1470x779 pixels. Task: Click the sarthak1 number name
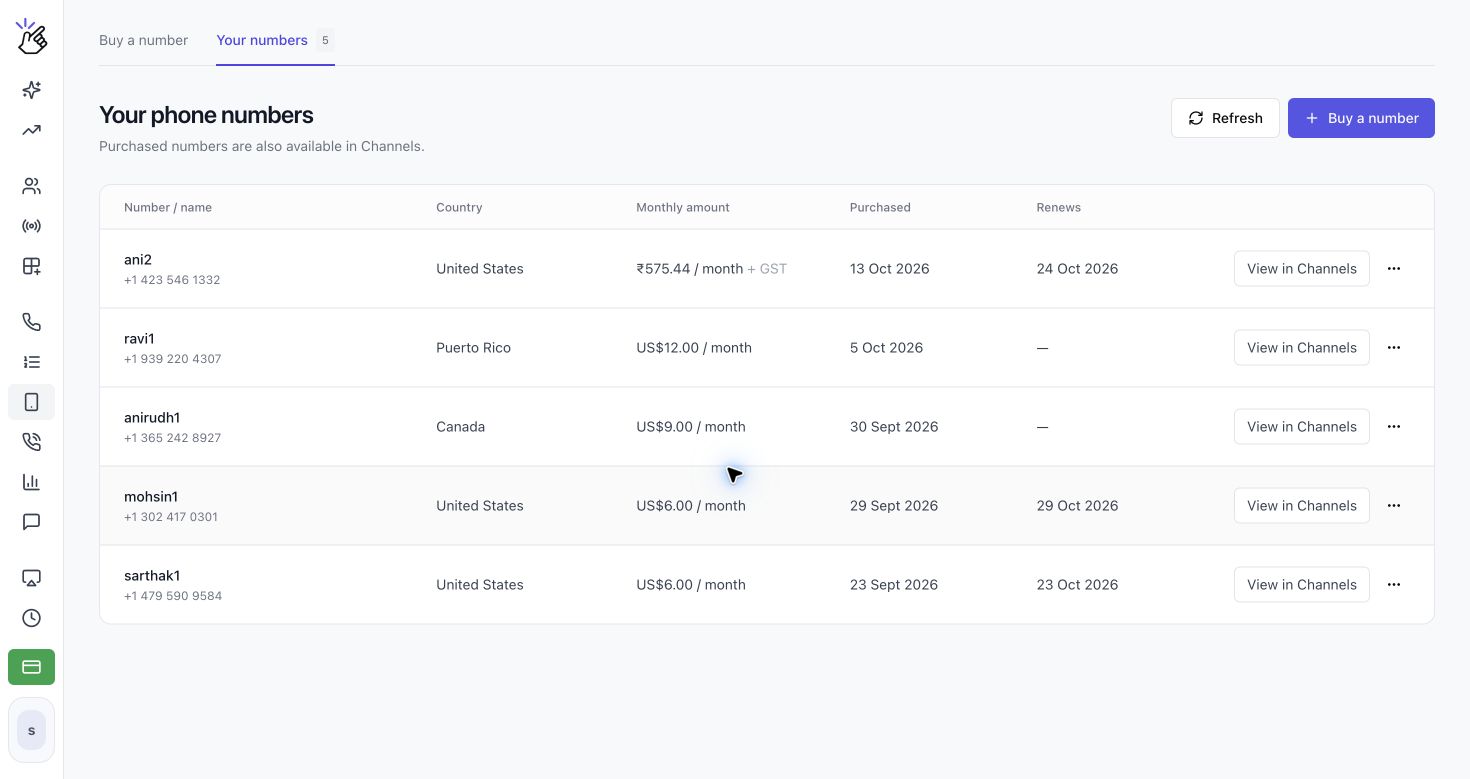pos(152,576)
